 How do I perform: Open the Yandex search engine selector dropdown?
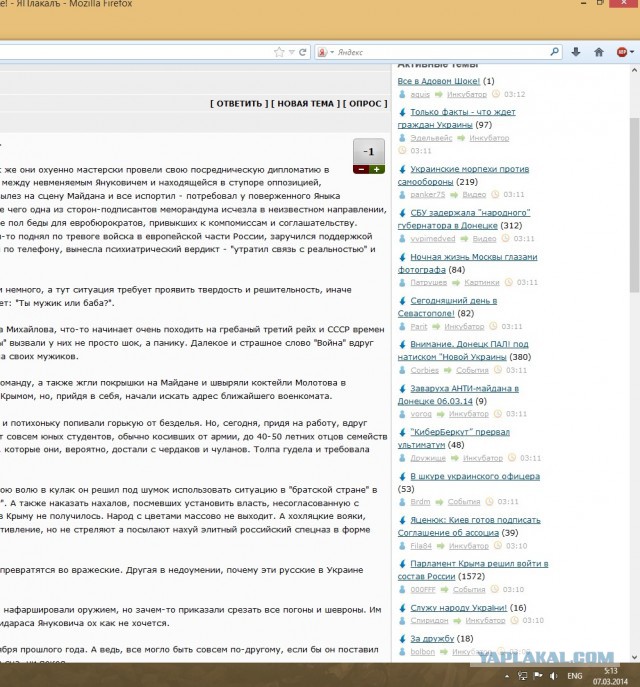pyautogui.click(x=332, y=52)
